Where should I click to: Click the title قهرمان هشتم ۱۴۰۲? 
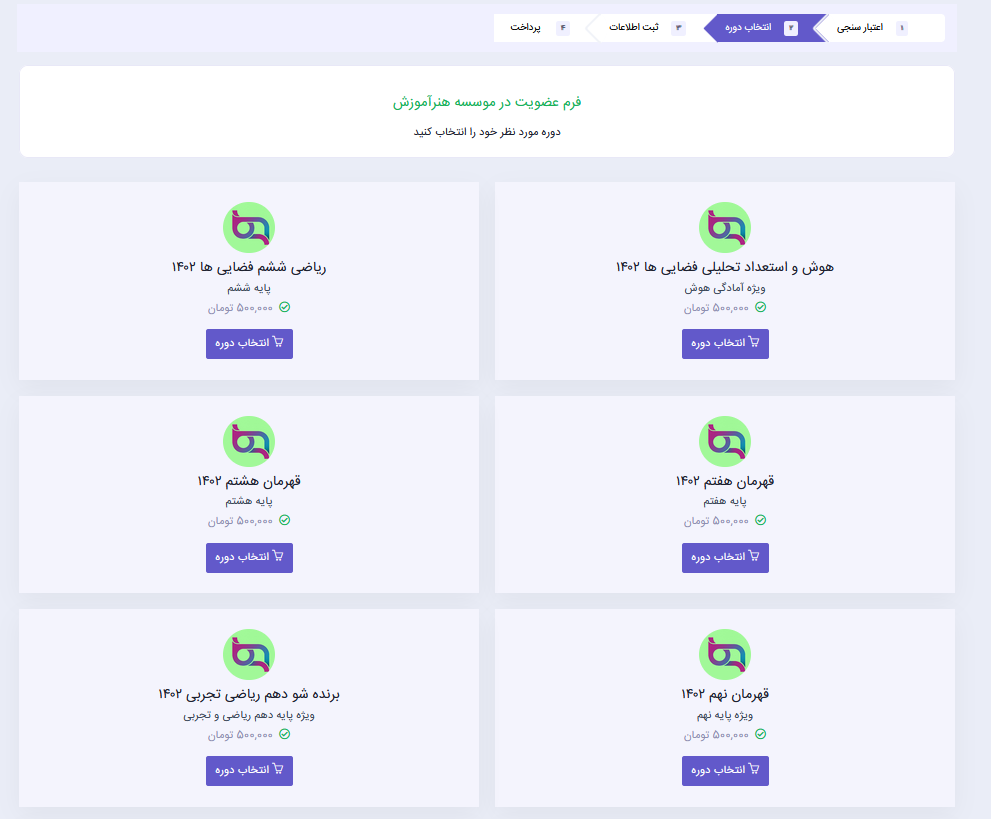pos(249,481)
